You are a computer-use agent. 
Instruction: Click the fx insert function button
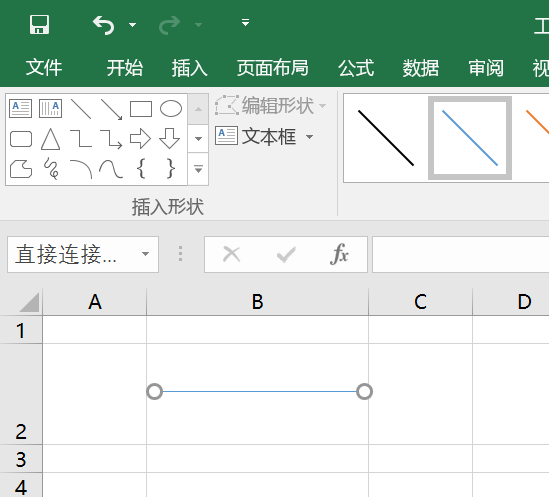(x=339, y=254)
